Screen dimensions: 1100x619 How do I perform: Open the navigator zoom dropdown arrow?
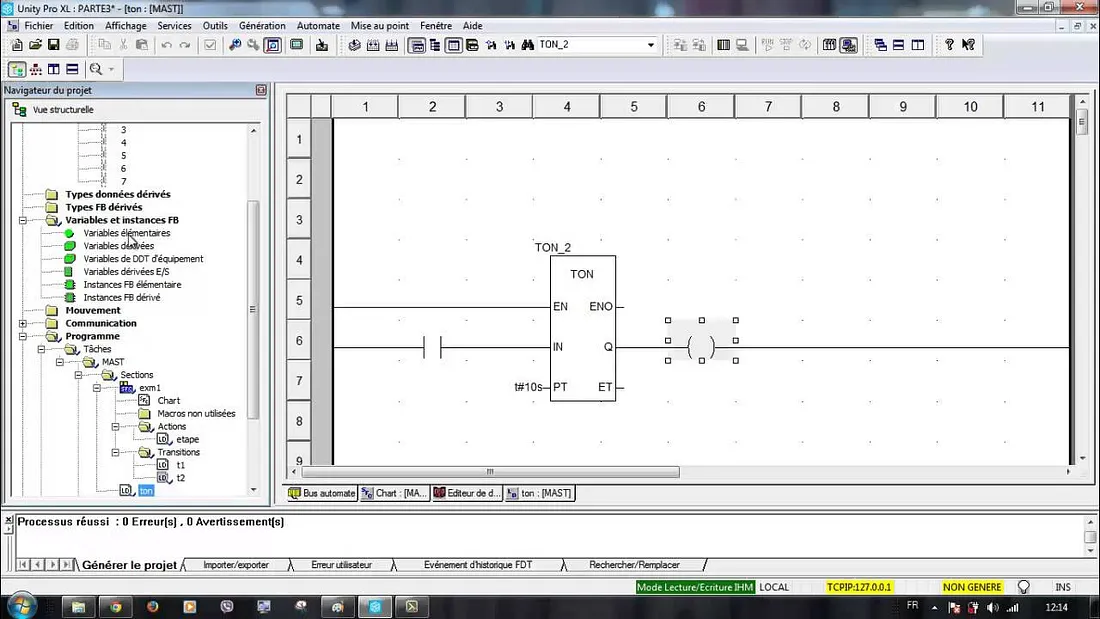tap(111, 69)
